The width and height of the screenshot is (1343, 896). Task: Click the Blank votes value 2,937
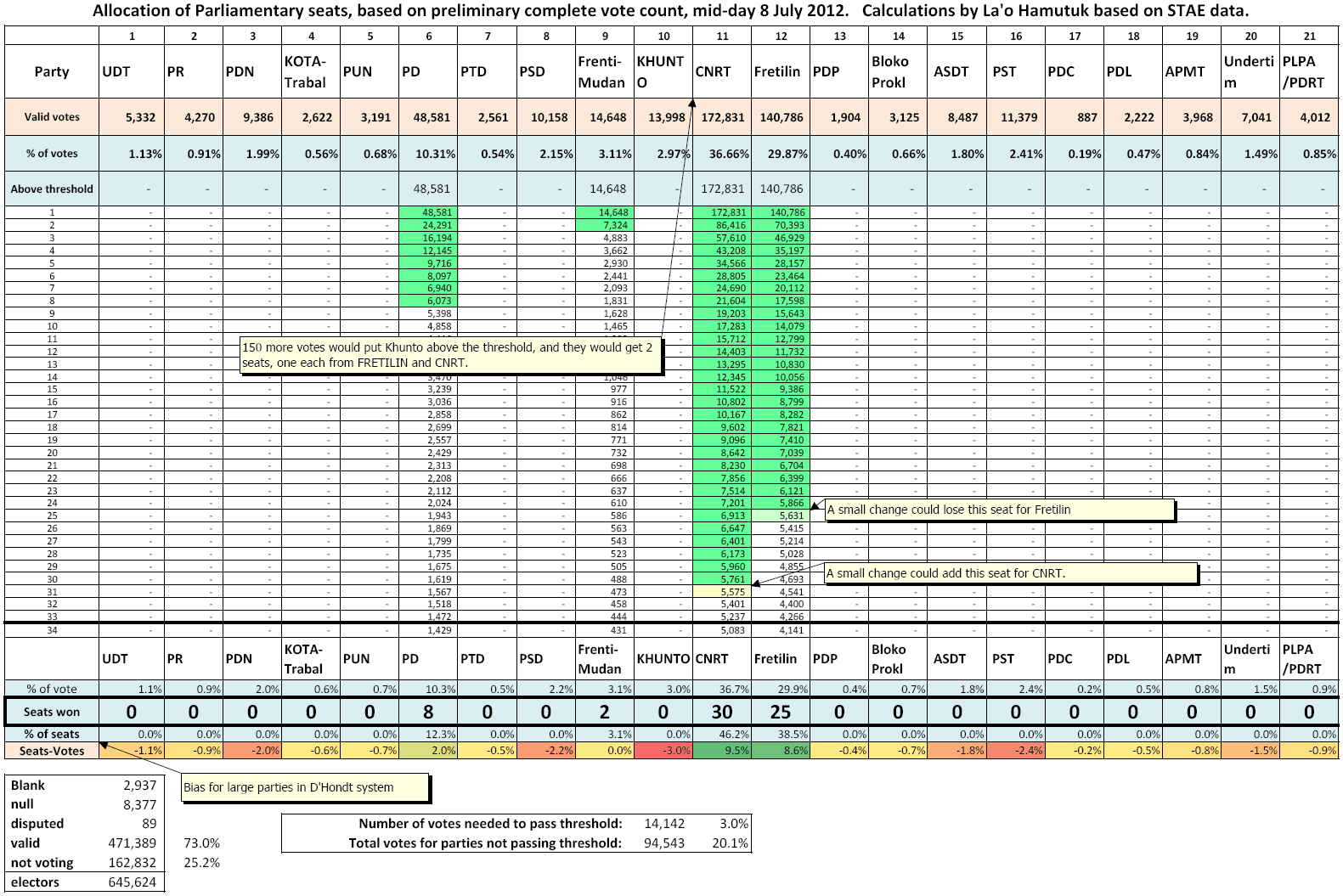(139, 785)
